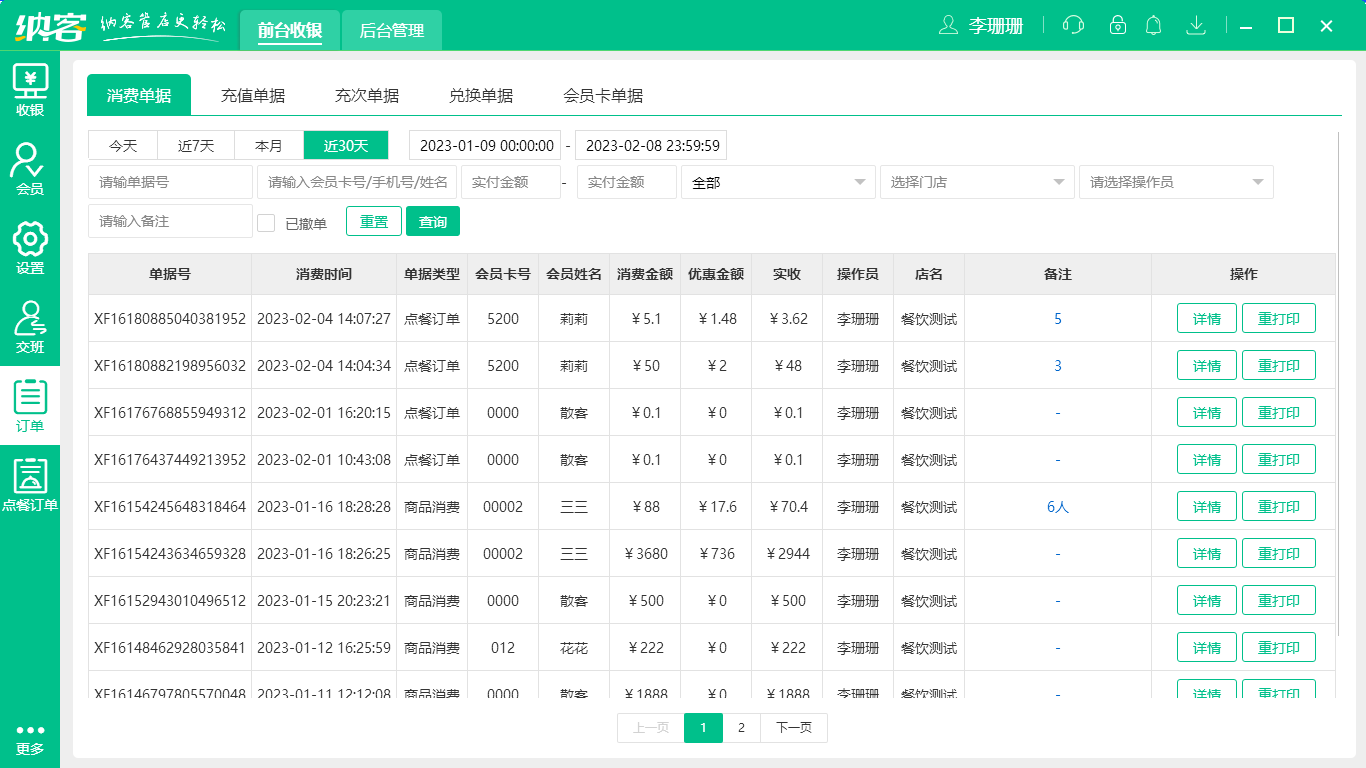Switch to the 充值单据 tab
Image resolution: width=1366 pixels, height=768 pixels.
[x=253, y=96]
